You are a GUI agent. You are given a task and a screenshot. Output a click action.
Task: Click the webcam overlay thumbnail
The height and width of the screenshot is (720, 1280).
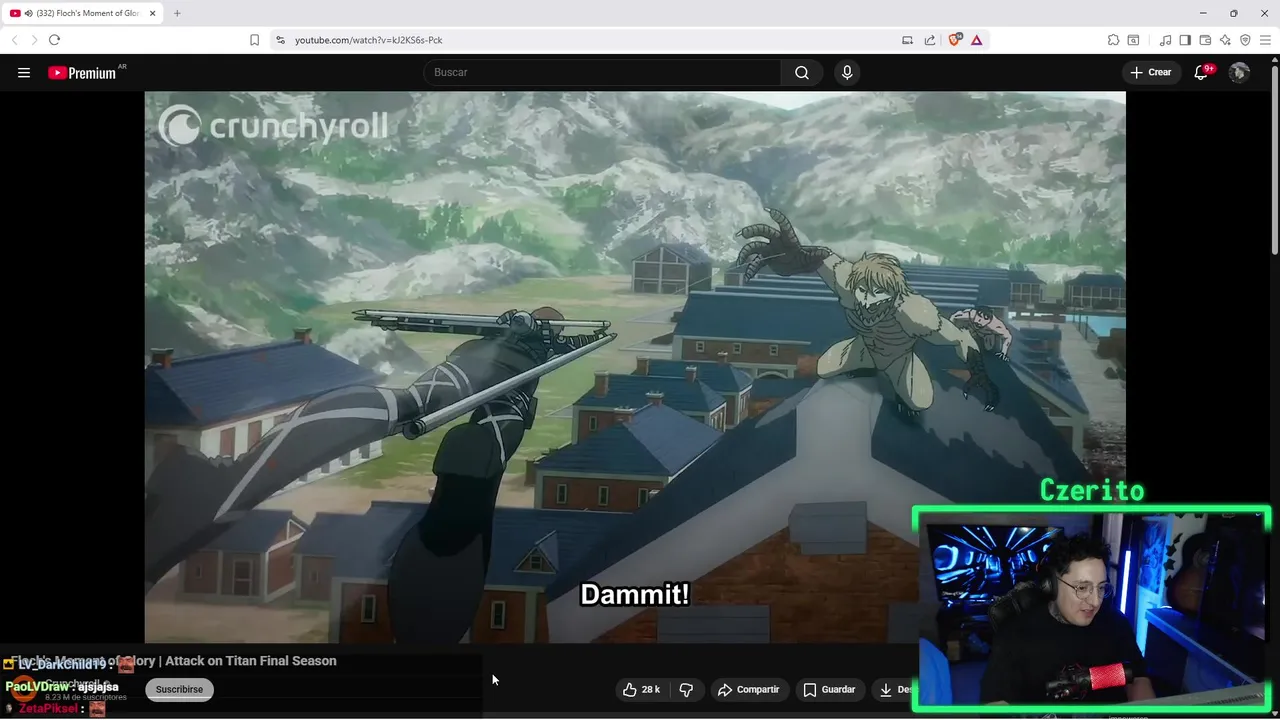(1092, 610)
